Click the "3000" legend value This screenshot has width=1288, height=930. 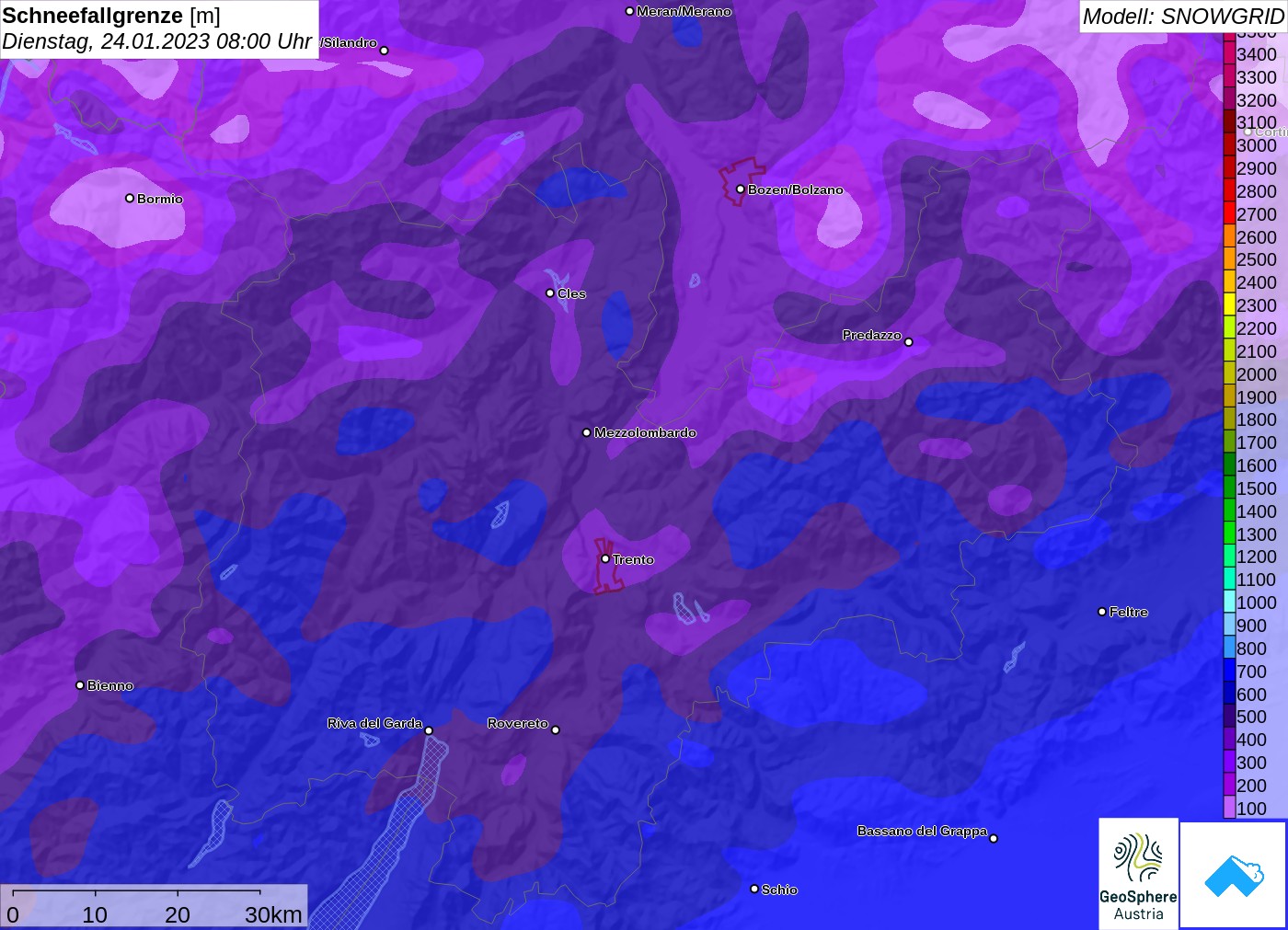(x=1257, y=145)
